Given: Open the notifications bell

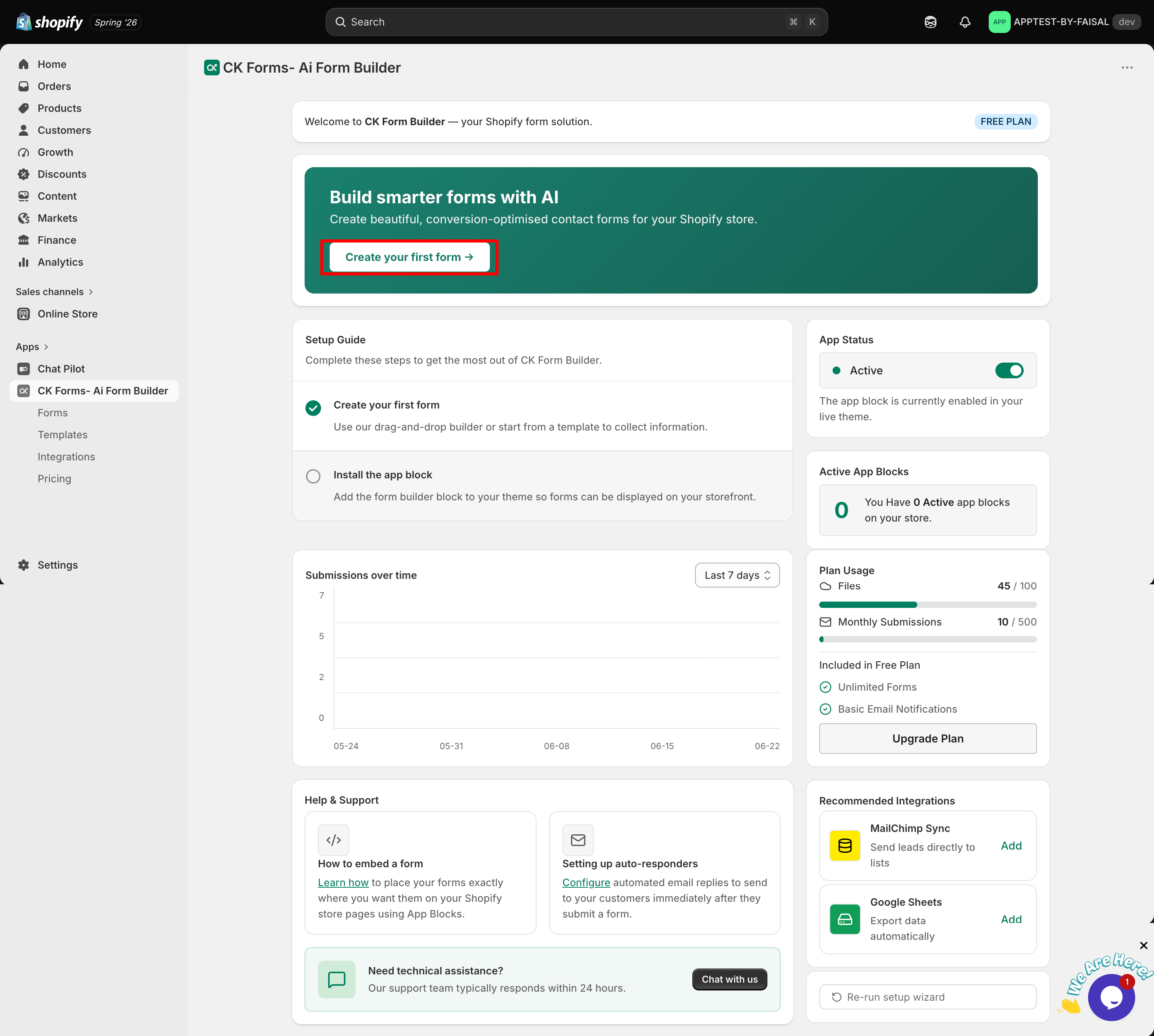Looking at the screenshot, I should [965, 22].
